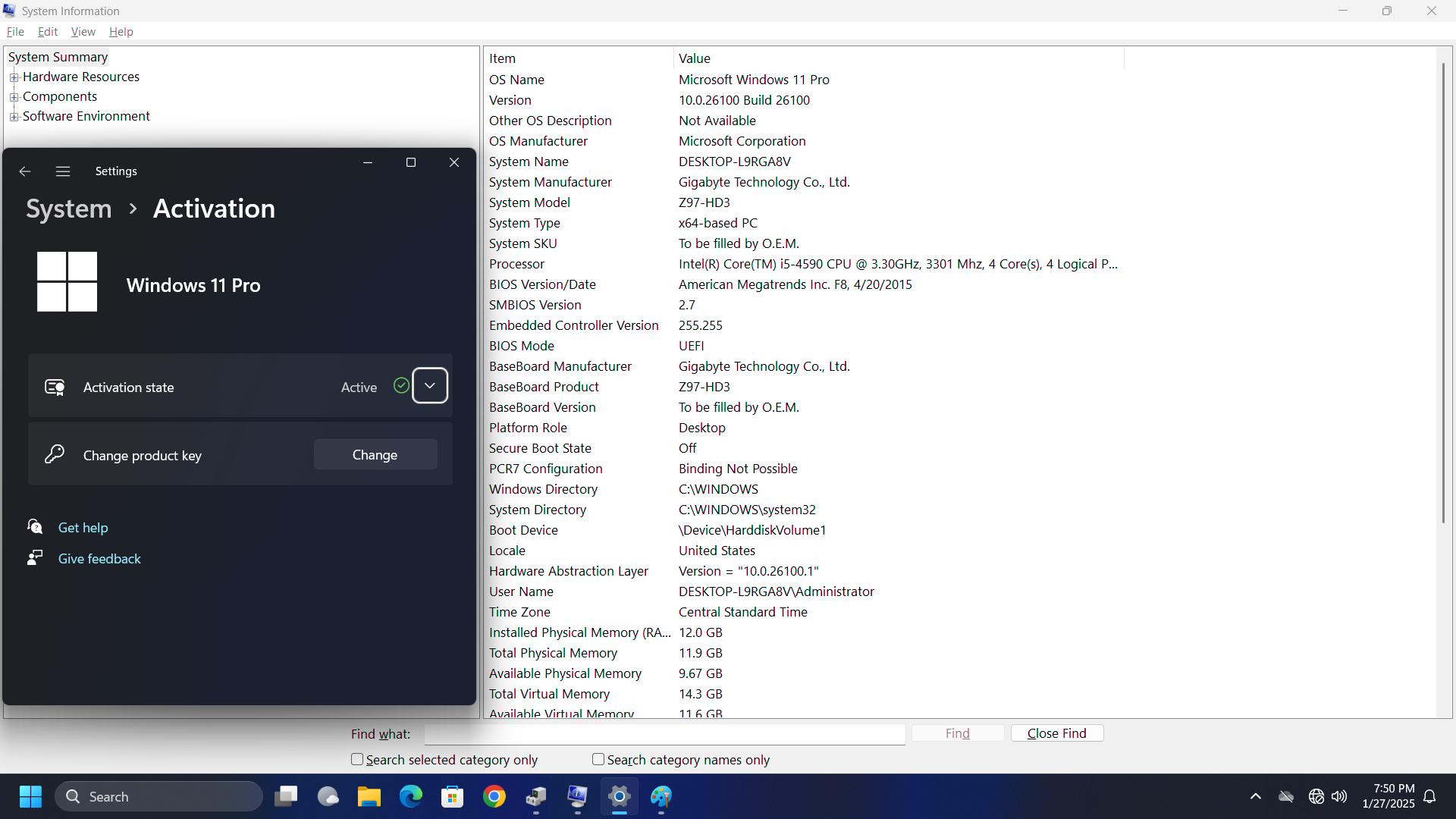The image size is (1456, 819).
Task: Enable 'Search category names only' checkbox
Action: click(598, 759)
